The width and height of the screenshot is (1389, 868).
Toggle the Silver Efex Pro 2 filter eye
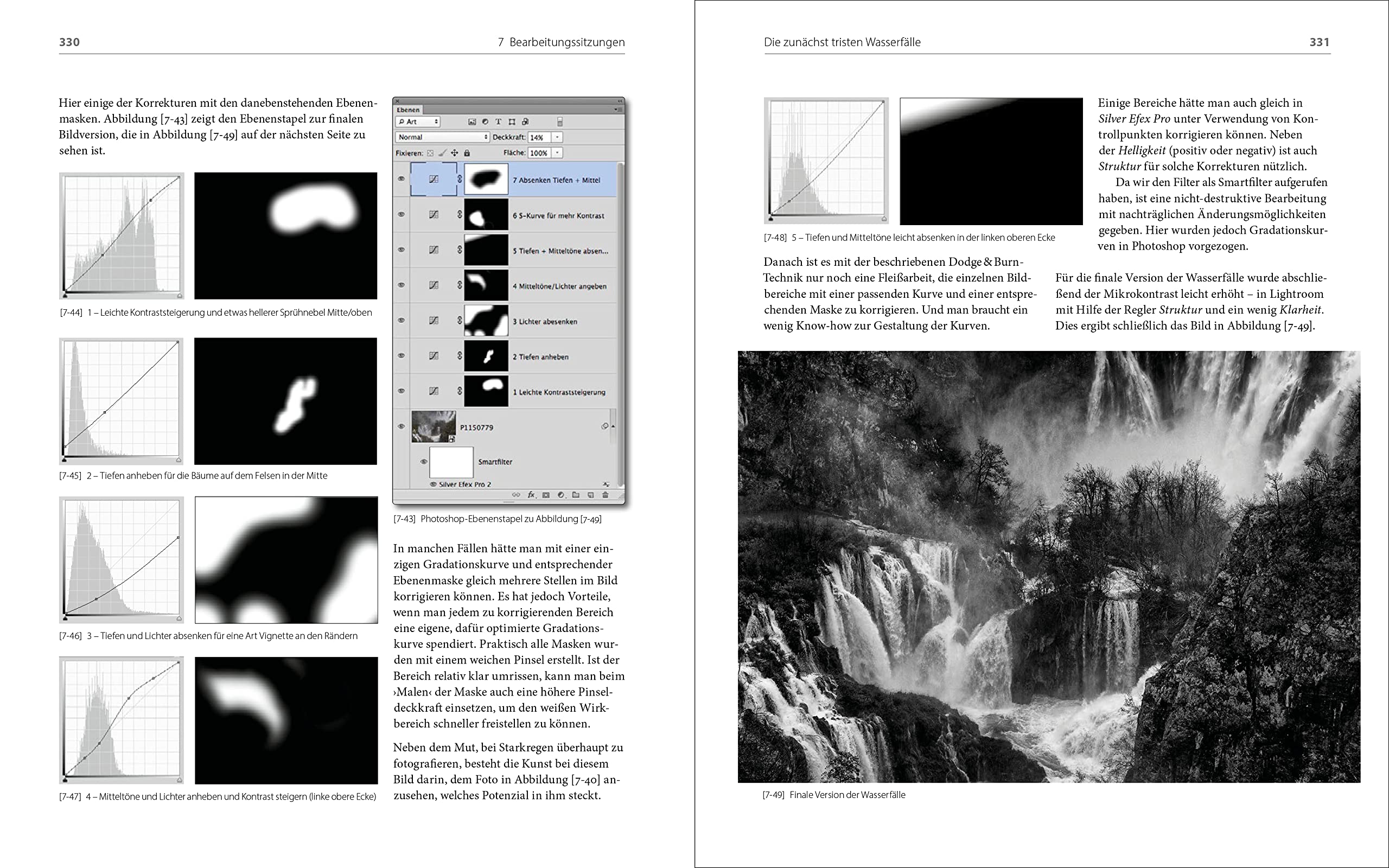coord(434,484)
